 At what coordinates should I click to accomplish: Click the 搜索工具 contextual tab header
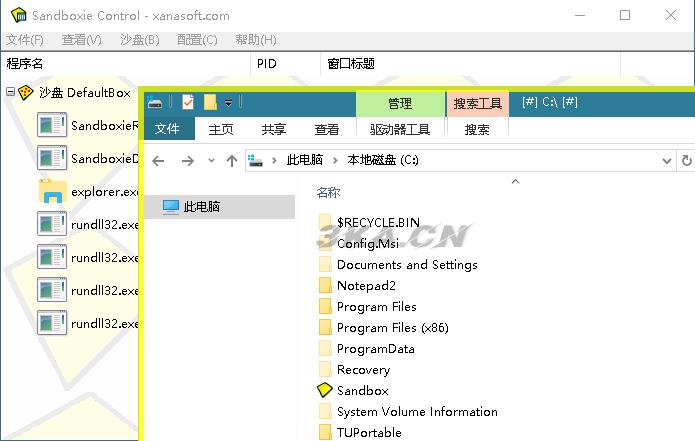click(477, 104)
